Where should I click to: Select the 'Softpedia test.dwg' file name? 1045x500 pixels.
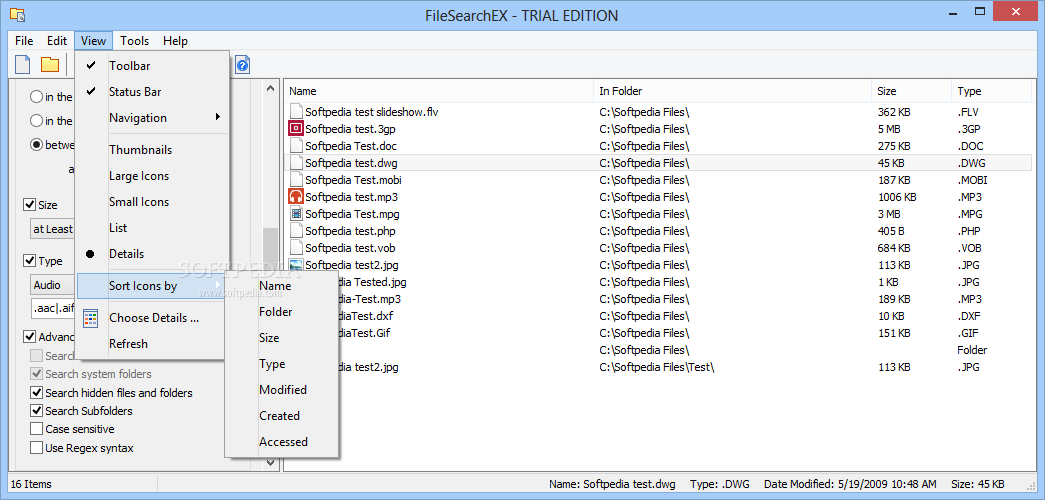click(x=352, y=163)
